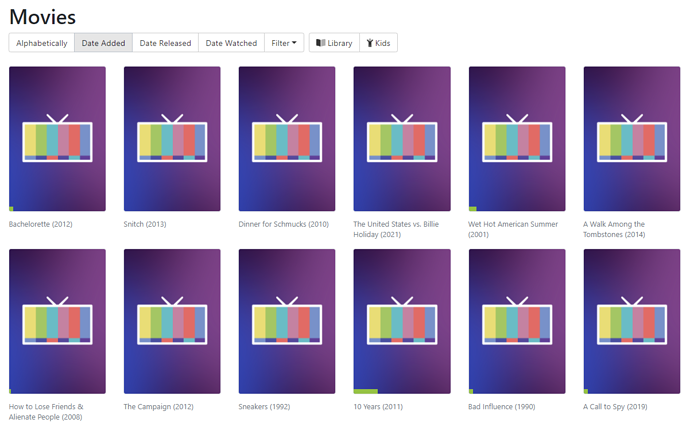Switch sorting to Date Watched
Image resolution: width=690 pixels, height=427 pixels.
231,43
